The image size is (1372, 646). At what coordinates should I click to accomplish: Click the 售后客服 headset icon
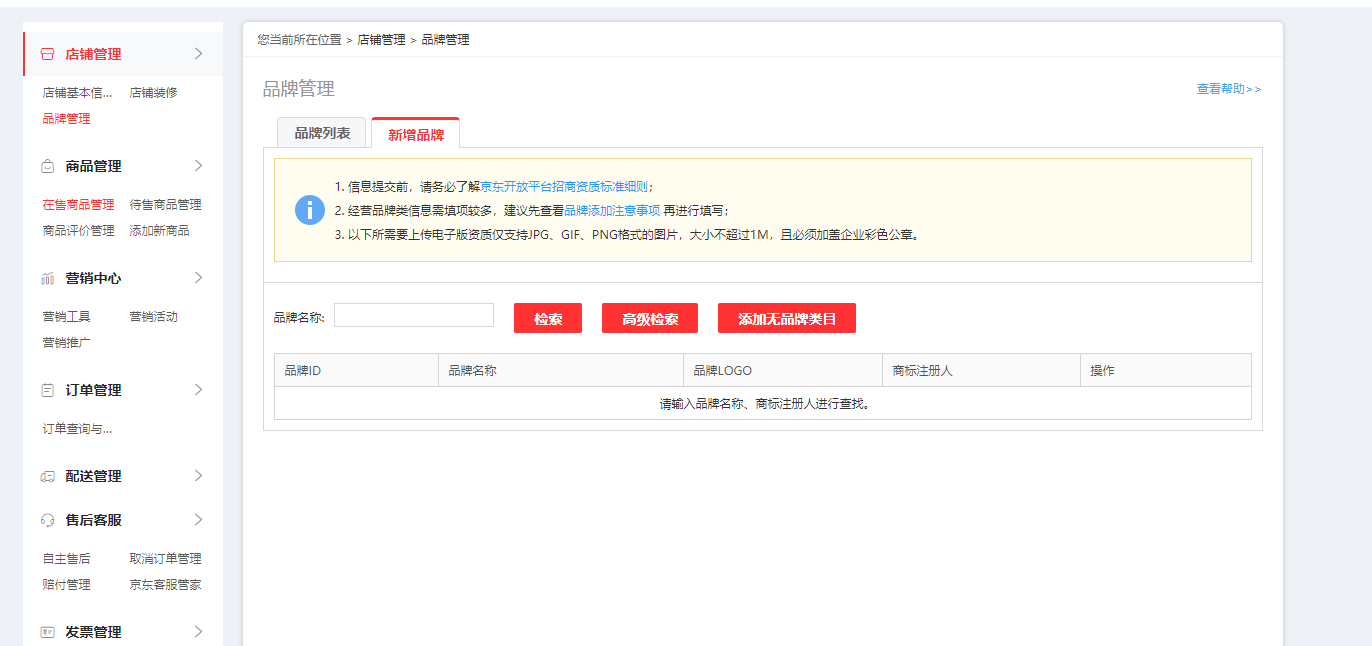click(x=47, y=520)
